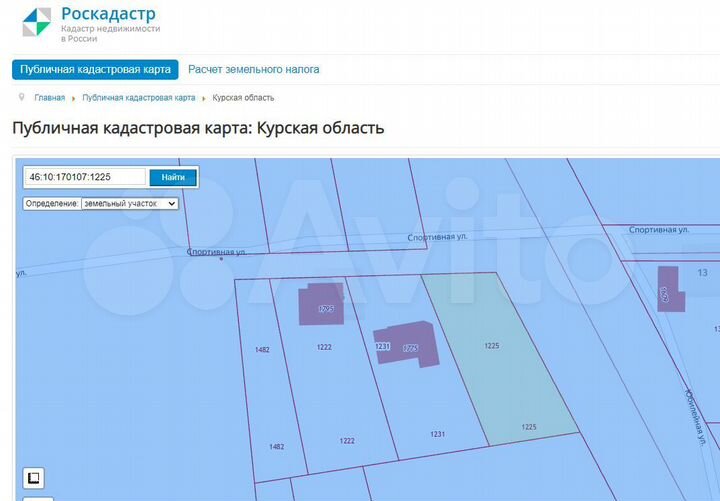Click the number 13 map label
This screenshot has width=720, height=501.
tap(703, 273)
